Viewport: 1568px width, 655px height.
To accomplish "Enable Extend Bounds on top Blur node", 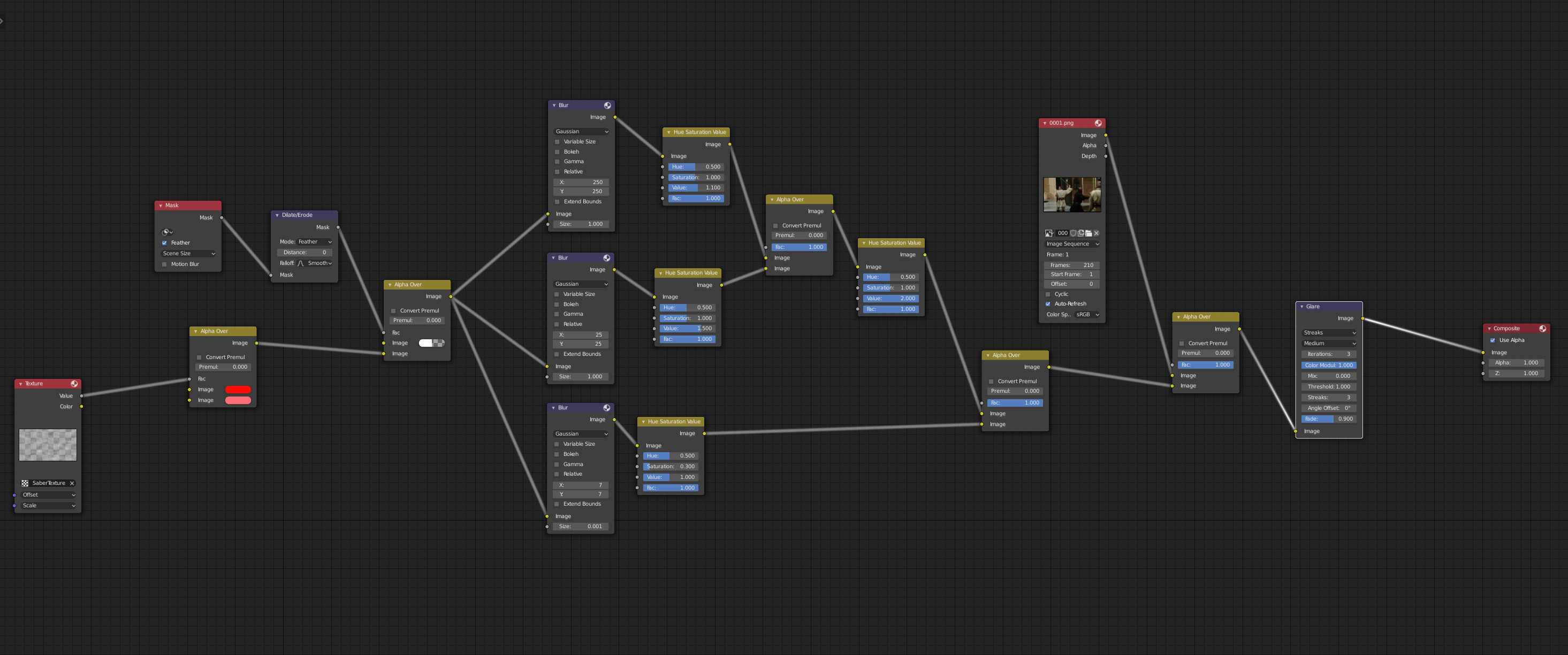I will (x=557, y=202).
